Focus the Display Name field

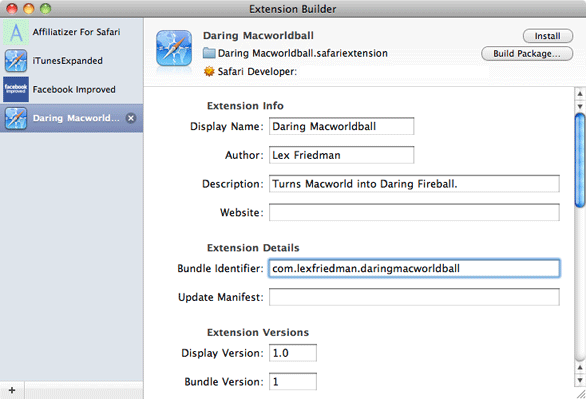click(x=341, y=126)
